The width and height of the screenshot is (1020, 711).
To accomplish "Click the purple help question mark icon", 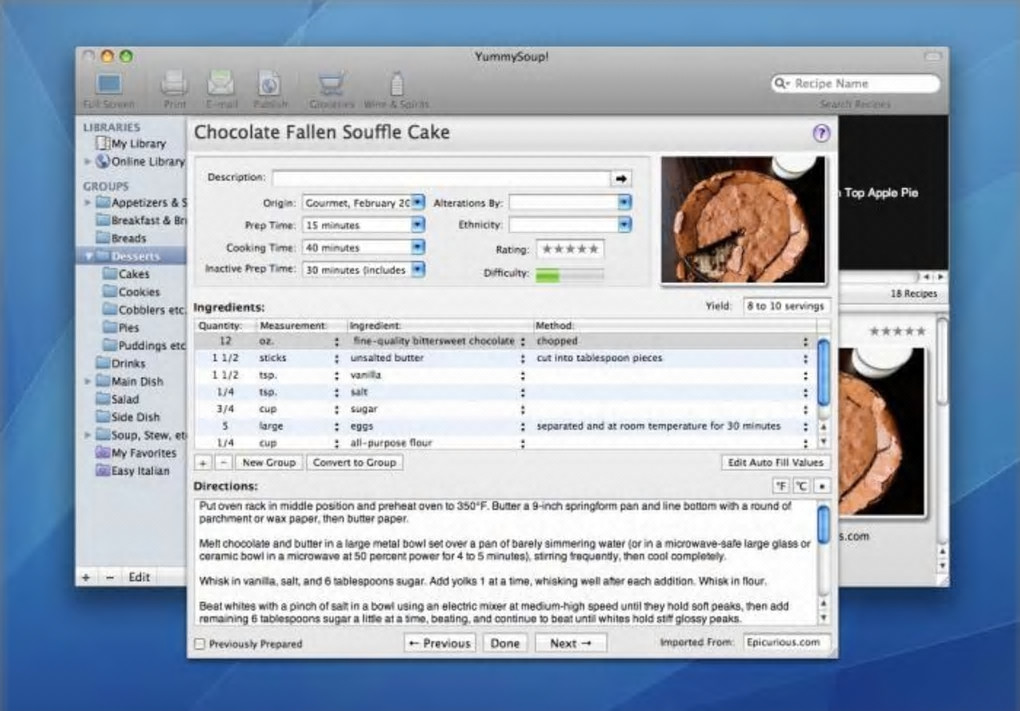I will 821,133.
